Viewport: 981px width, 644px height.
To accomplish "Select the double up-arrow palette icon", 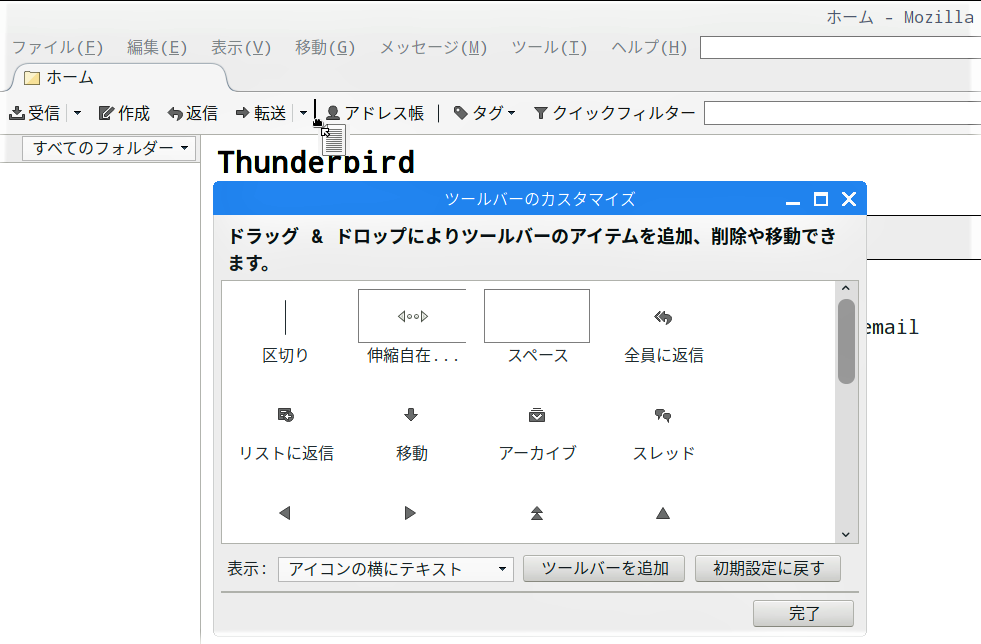I will click(537, 513).
